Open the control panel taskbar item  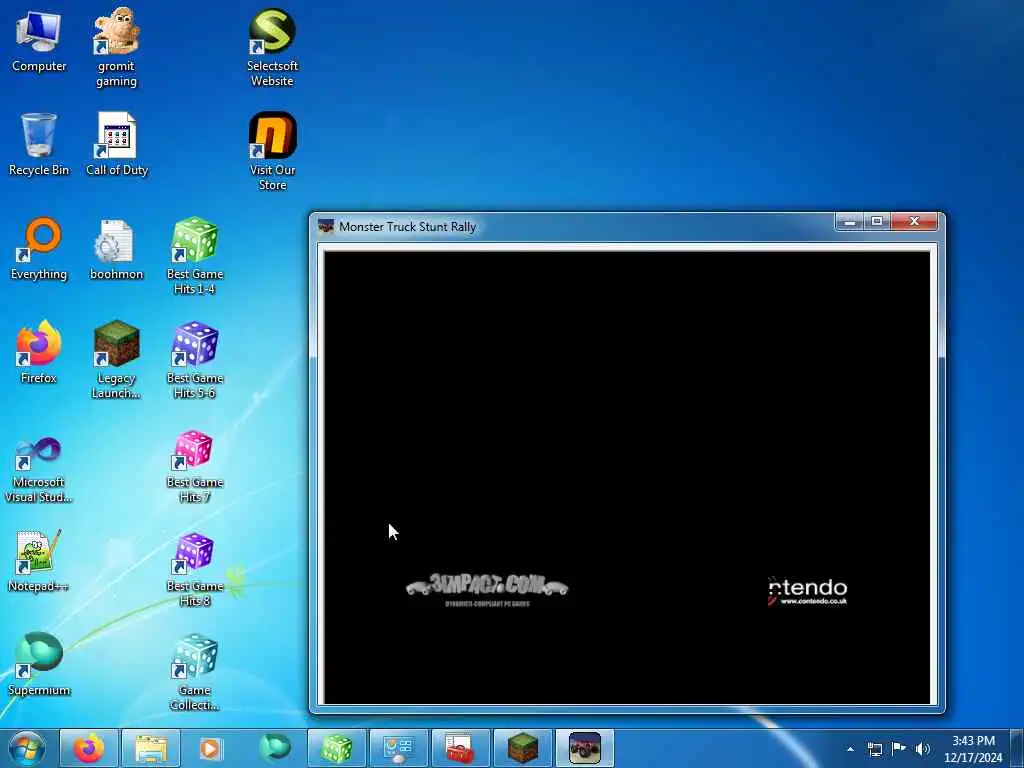coord(398,748)
